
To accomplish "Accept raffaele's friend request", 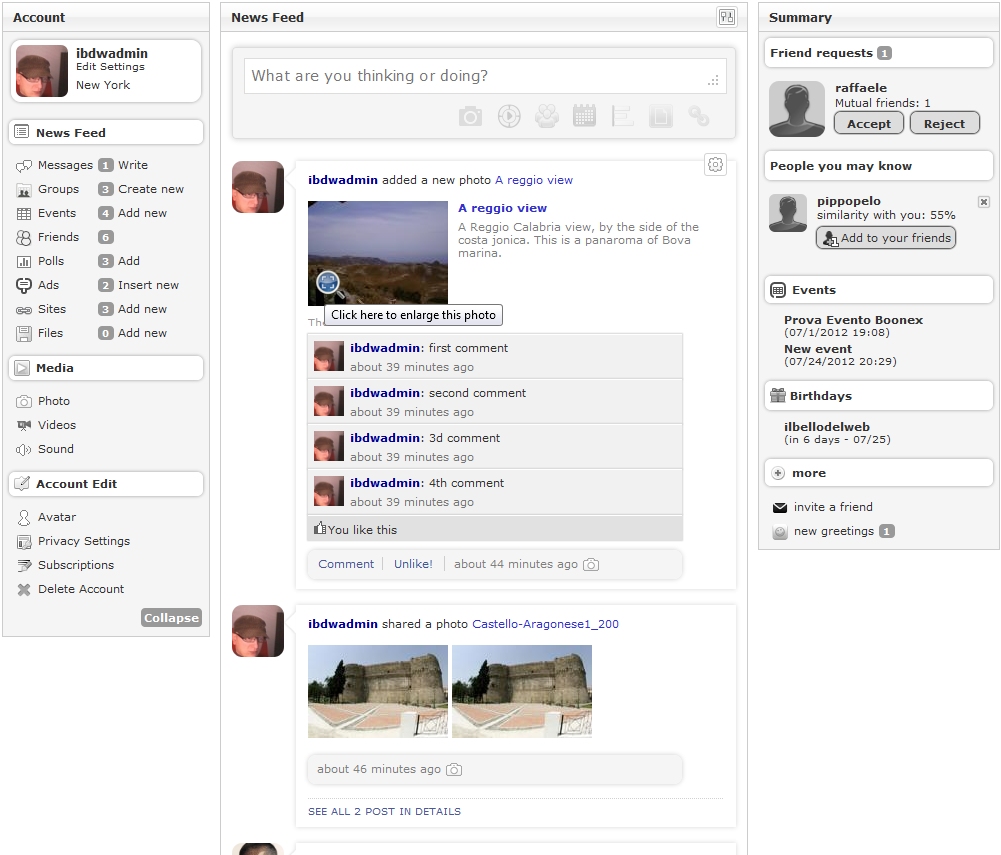I will [x=868, y=124].
